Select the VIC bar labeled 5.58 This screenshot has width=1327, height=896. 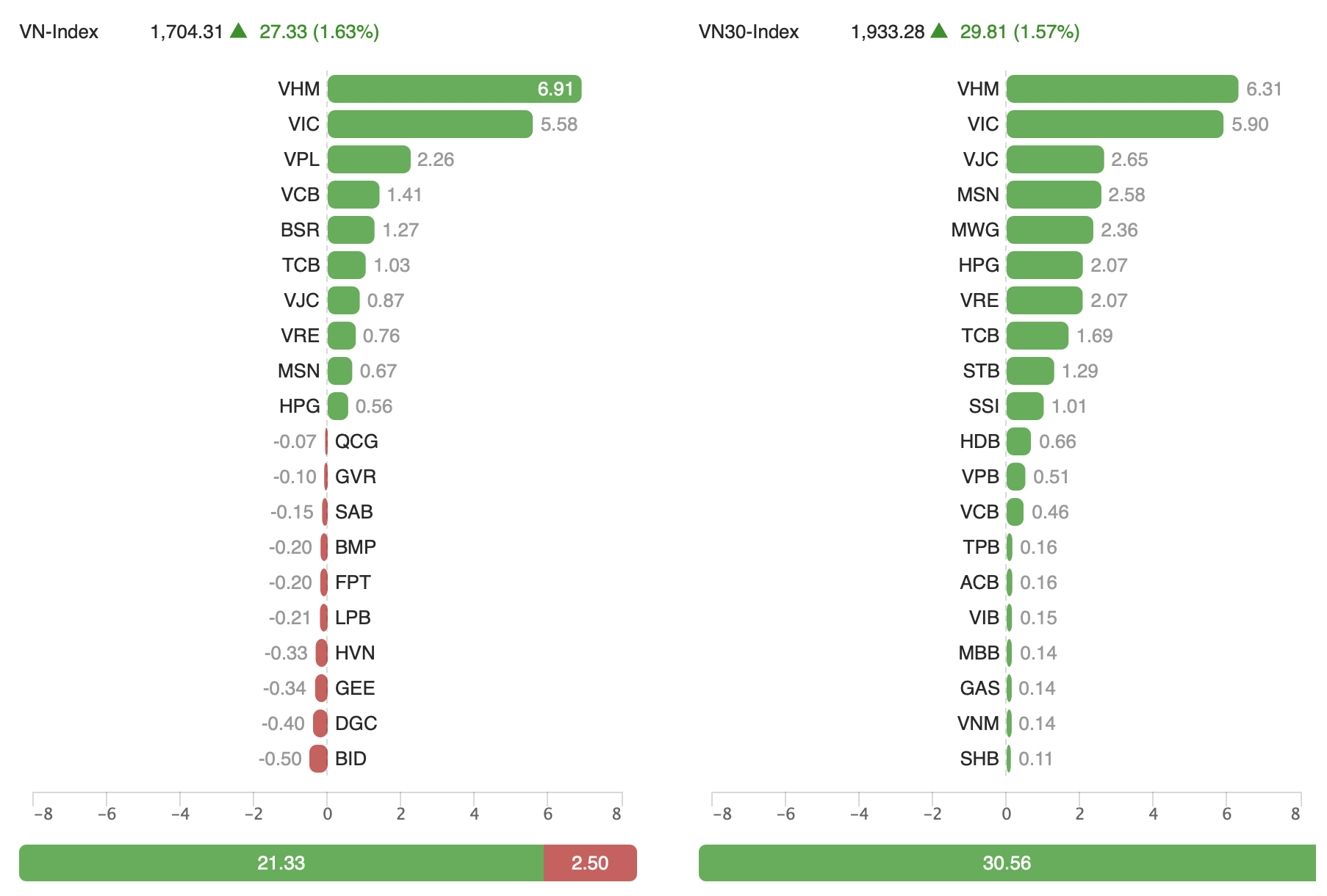pos(430,124)
